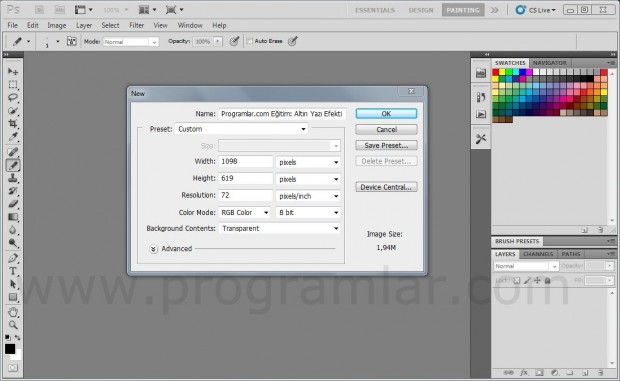Viewport: 620px width, 381px height.
Task: Toggle lock transparent pixels in Layers
Action: point(517,281)
